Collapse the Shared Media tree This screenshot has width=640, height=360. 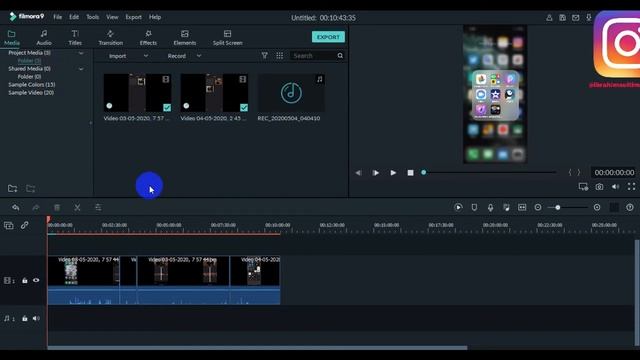[x=81, y=69]
